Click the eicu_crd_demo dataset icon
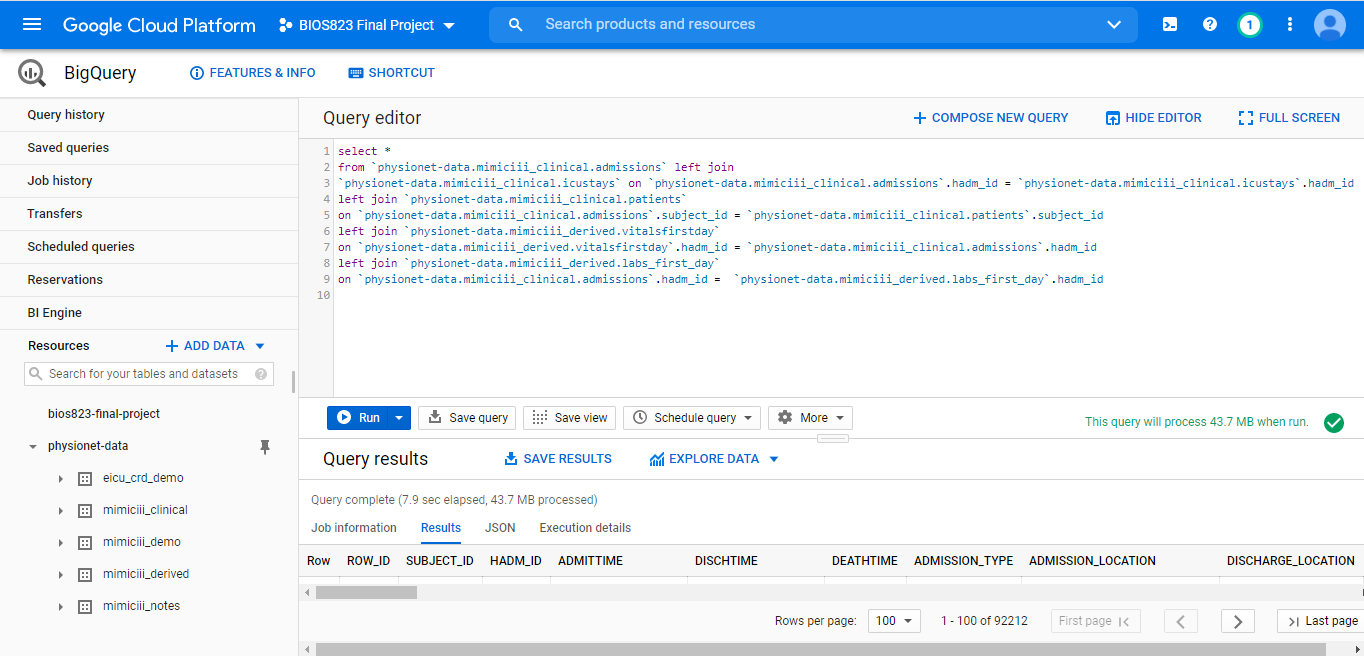Viewport: 1364px width, 656px height. (85, 478)
